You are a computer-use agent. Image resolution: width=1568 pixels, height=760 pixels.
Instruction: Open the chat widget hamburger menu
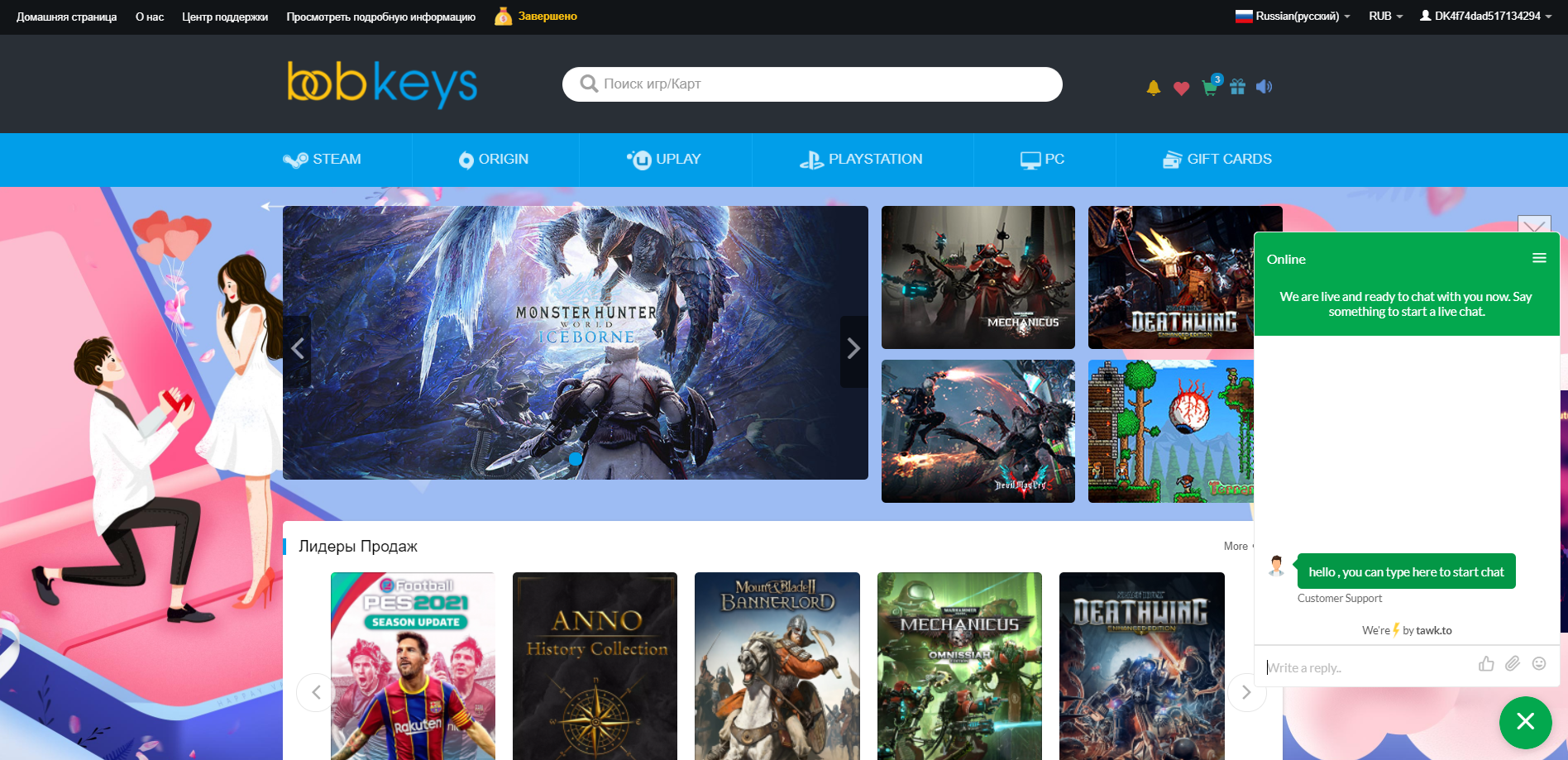click(x=1539, y=258)
